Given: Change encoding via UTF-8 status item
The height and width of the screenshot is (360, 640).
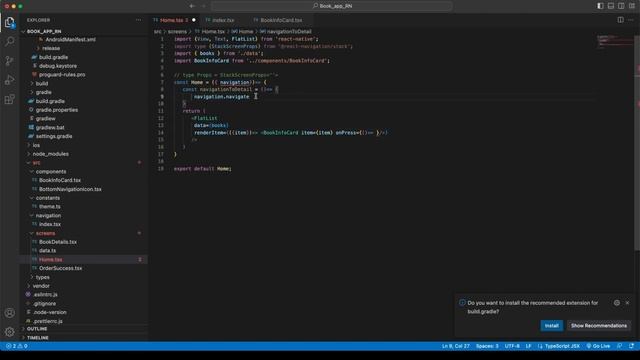Looking at the screenshot, I should point(512,346).
